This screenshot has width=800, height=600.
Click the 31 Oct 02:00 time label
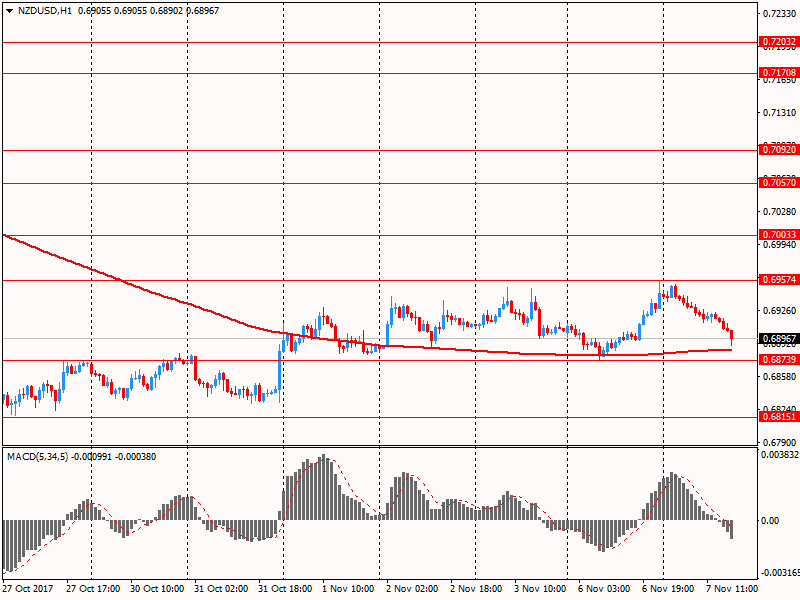click(x=221, y=588)
